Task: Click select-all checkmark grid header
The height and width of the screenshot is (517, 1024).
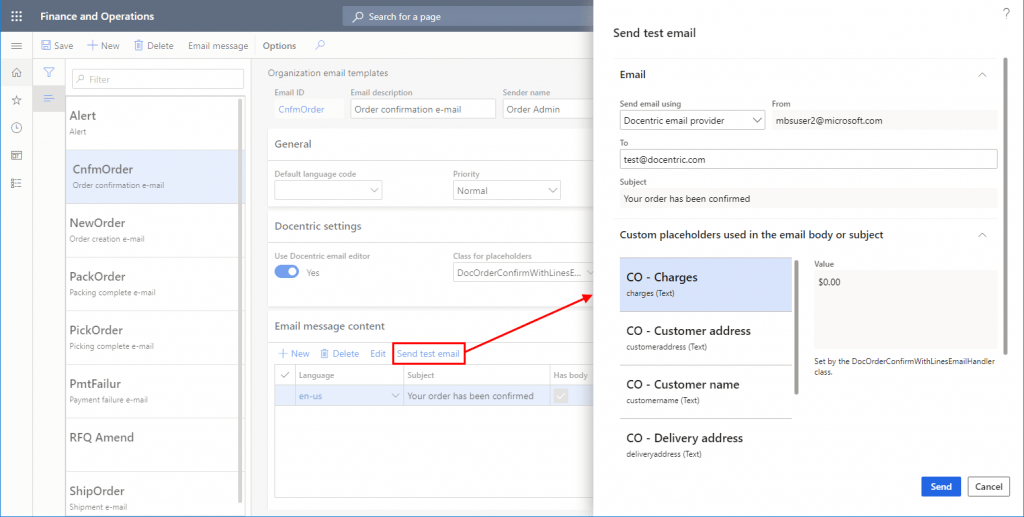Action: [x=285, y=375]
